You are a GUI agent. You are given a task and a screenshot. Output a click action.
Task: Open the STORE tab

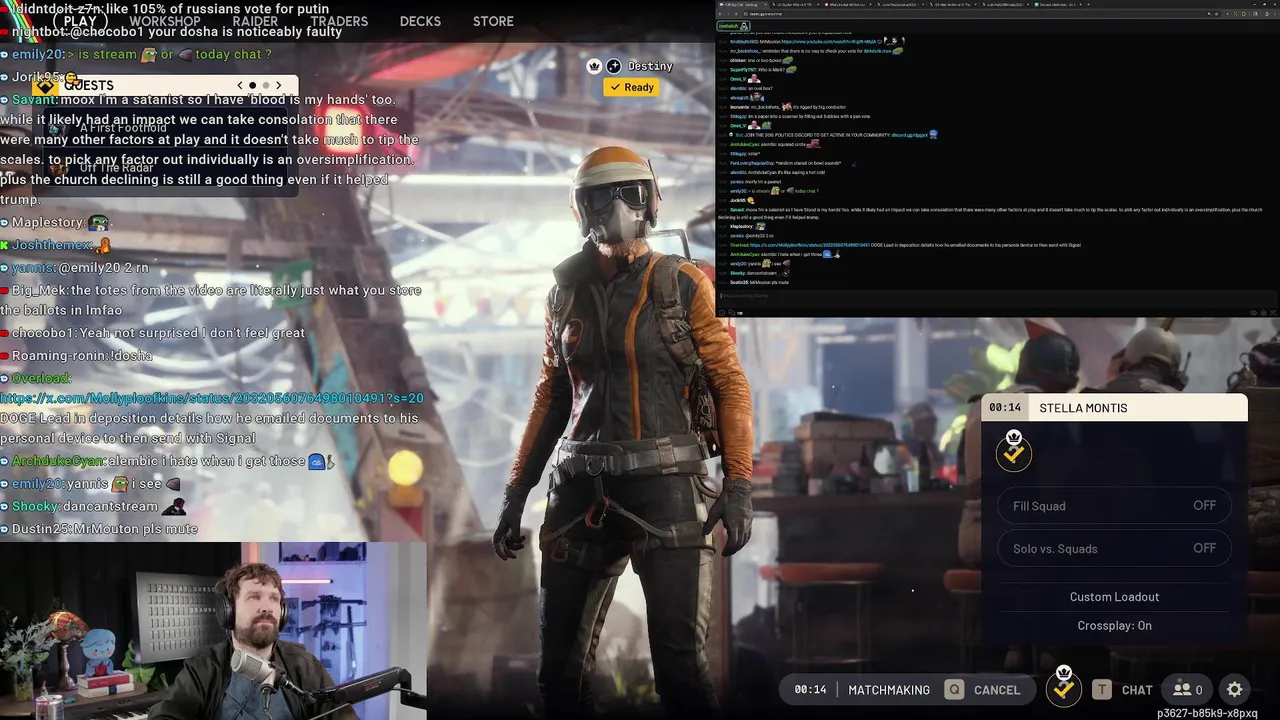(x=493, y=21)
